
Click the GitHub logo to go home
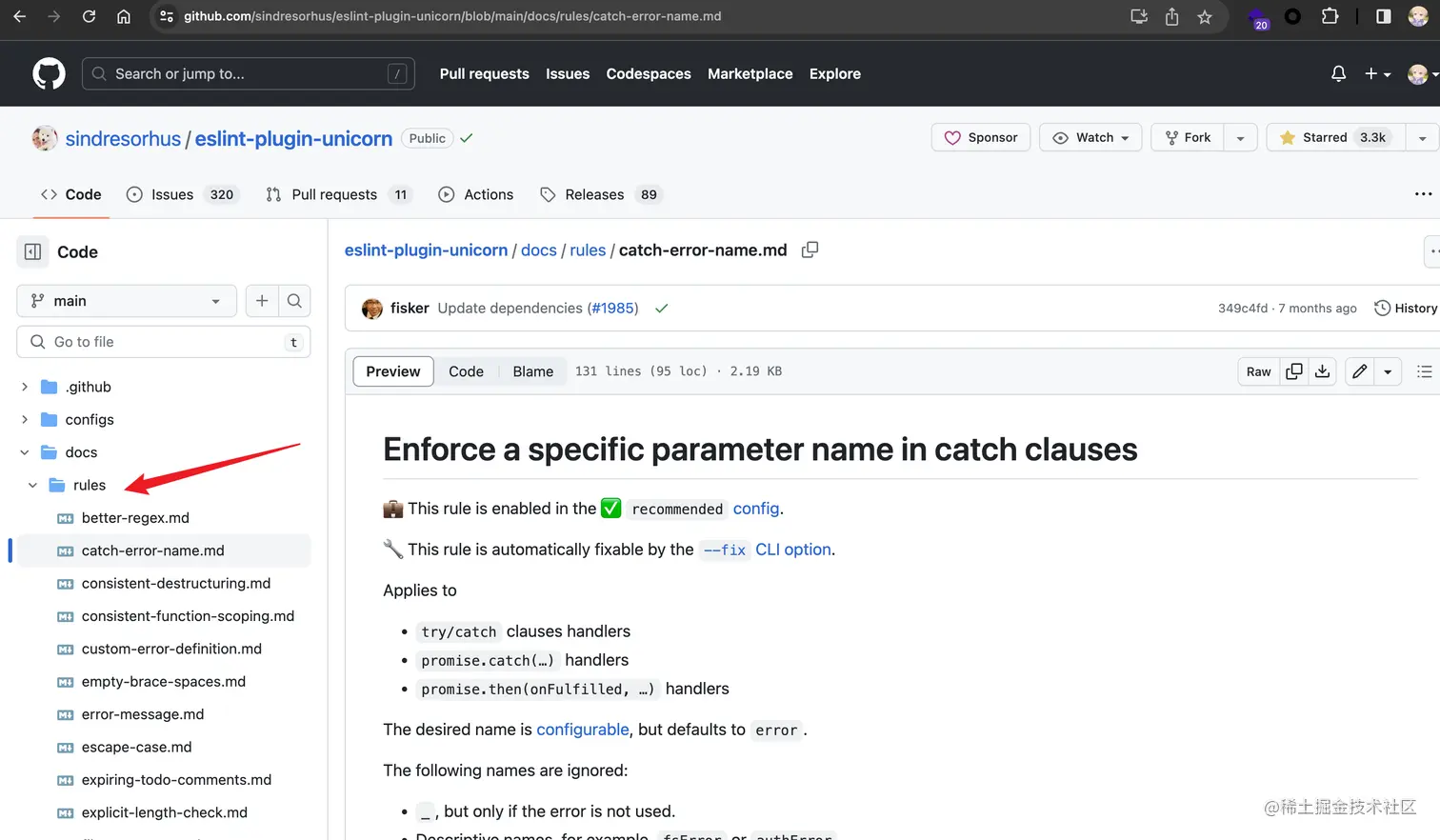point(48,73)
